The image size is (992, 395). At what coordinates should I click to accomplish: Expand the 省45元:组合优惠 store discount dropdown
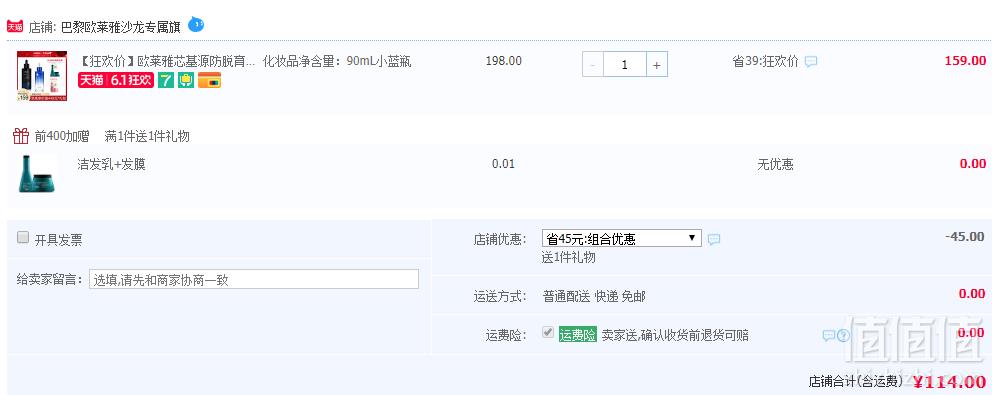pyautogui.click(x=622, y=239)
